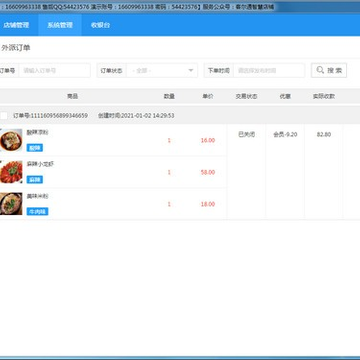
Task: Click the discount value 会员-9.20
Action: tap(285, 135)
